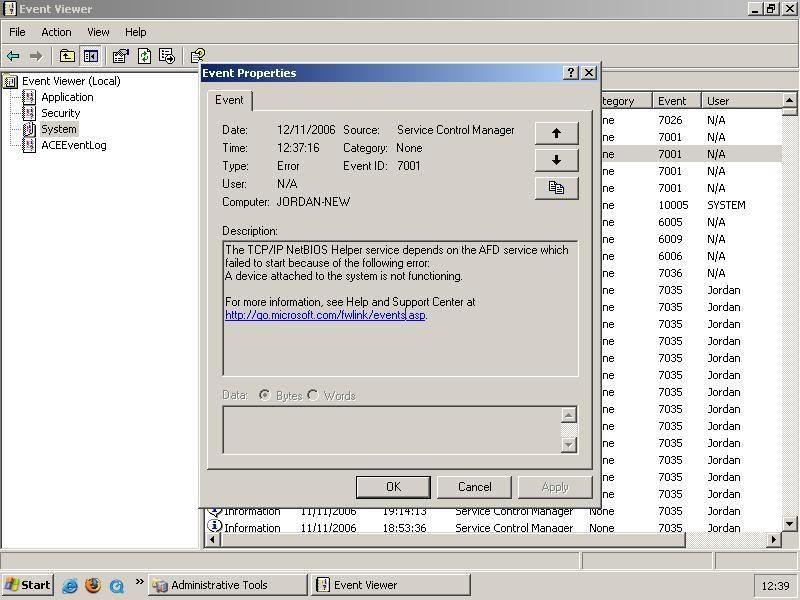This screenshot has height=600, width=800.
Task: Click inside the Description text box
Action: click(401, 309)
